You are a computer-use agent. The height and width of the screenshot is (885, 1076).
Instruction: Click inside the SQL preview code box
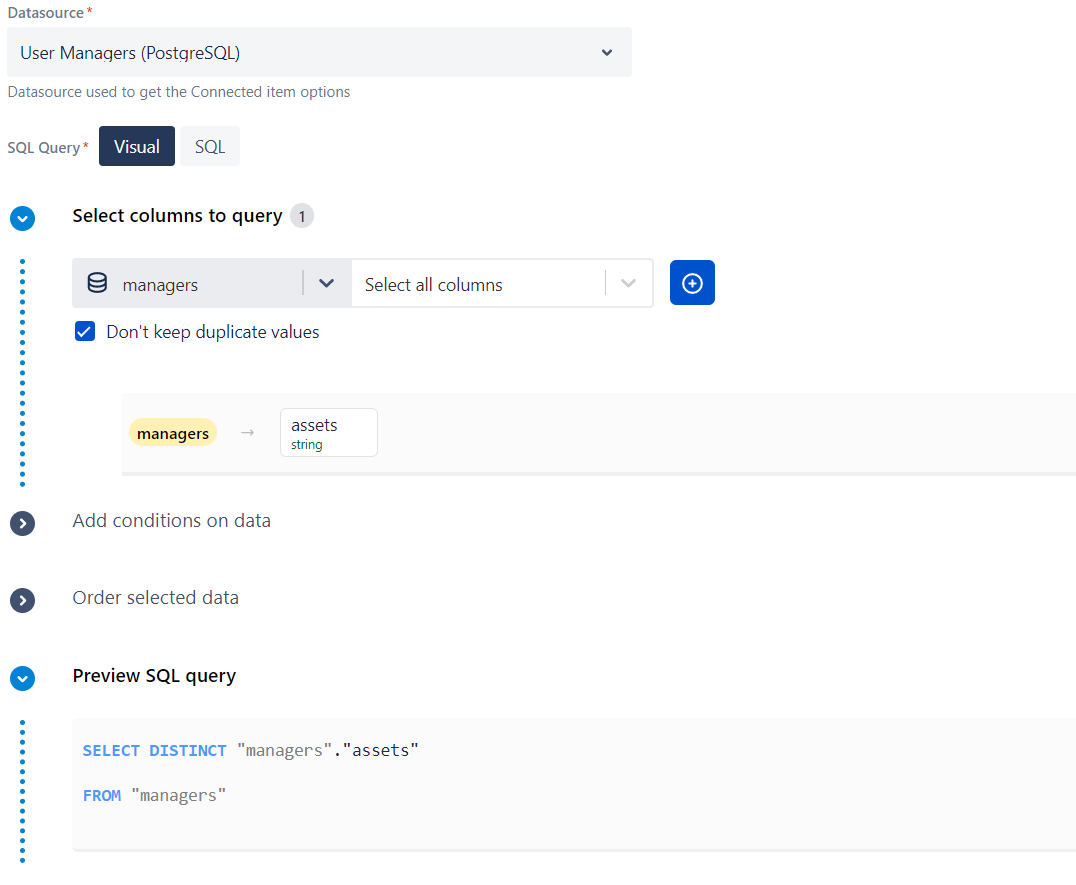click(573, 783)
